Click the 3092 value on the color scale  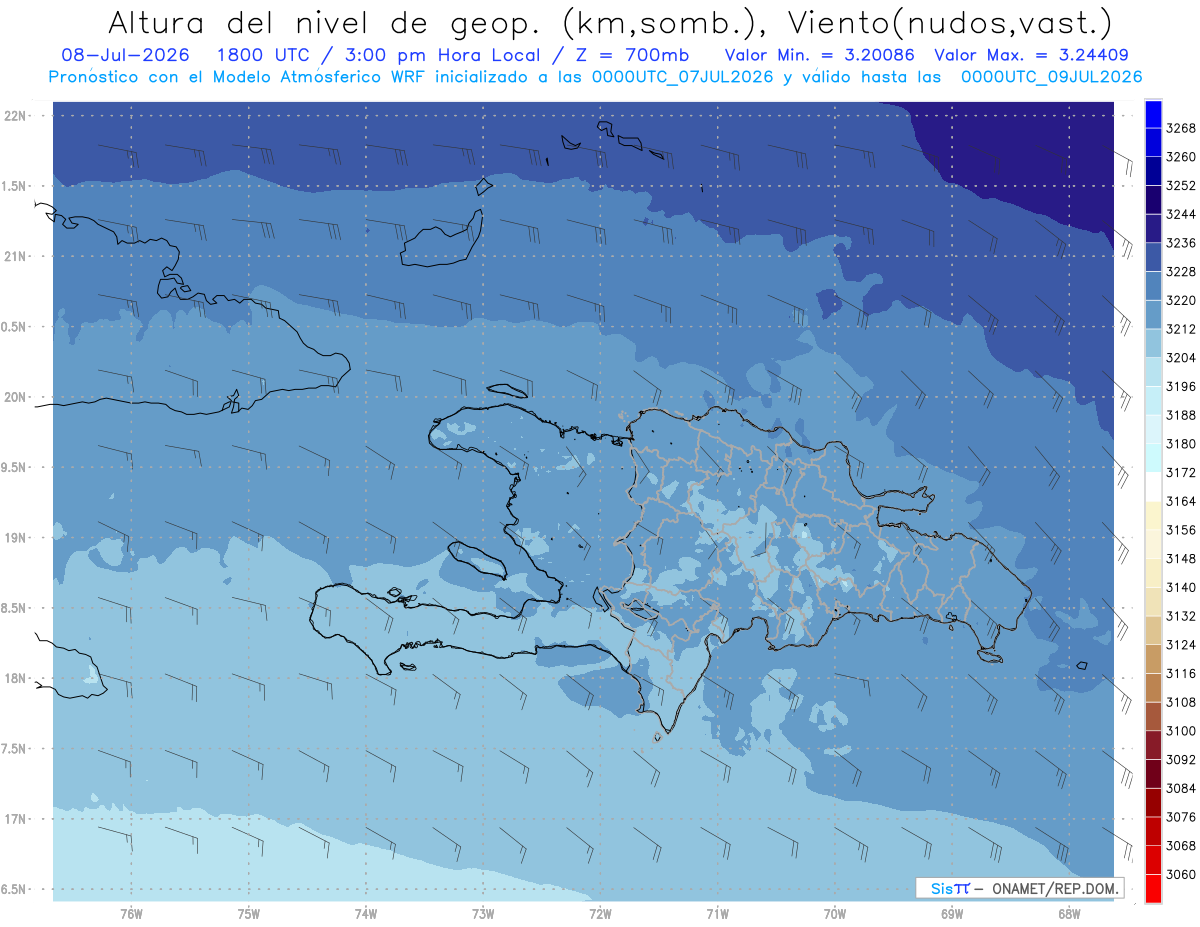[1181, 760]
